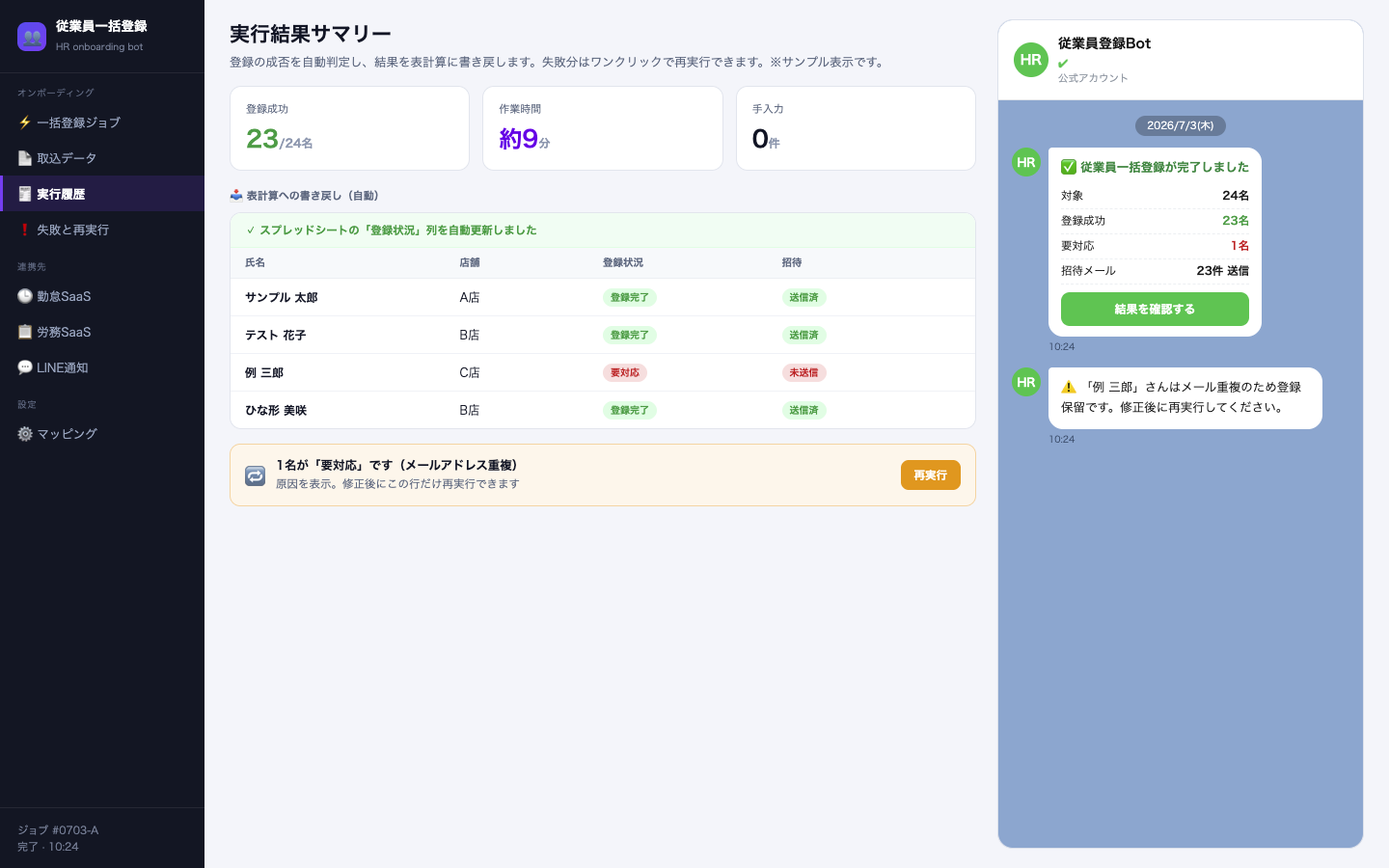1389x868 pixels.
Task: Select the テスト 花子 row name
Action: (x=276, y=336)
